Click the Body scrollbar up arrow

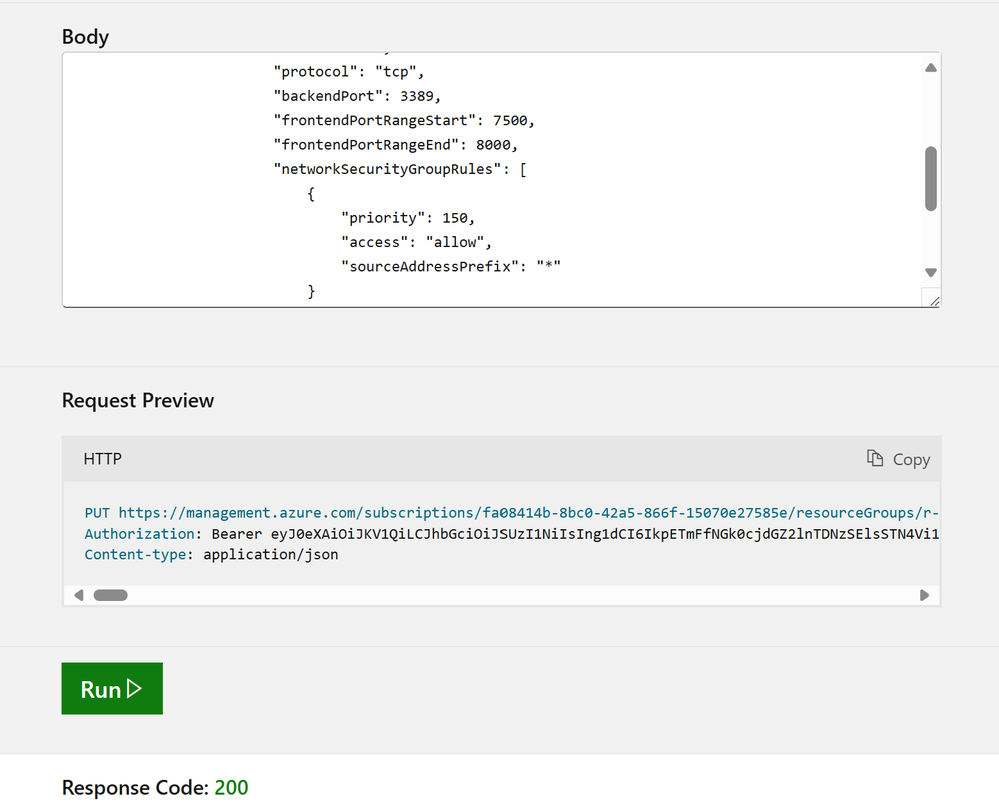point(931,68)
